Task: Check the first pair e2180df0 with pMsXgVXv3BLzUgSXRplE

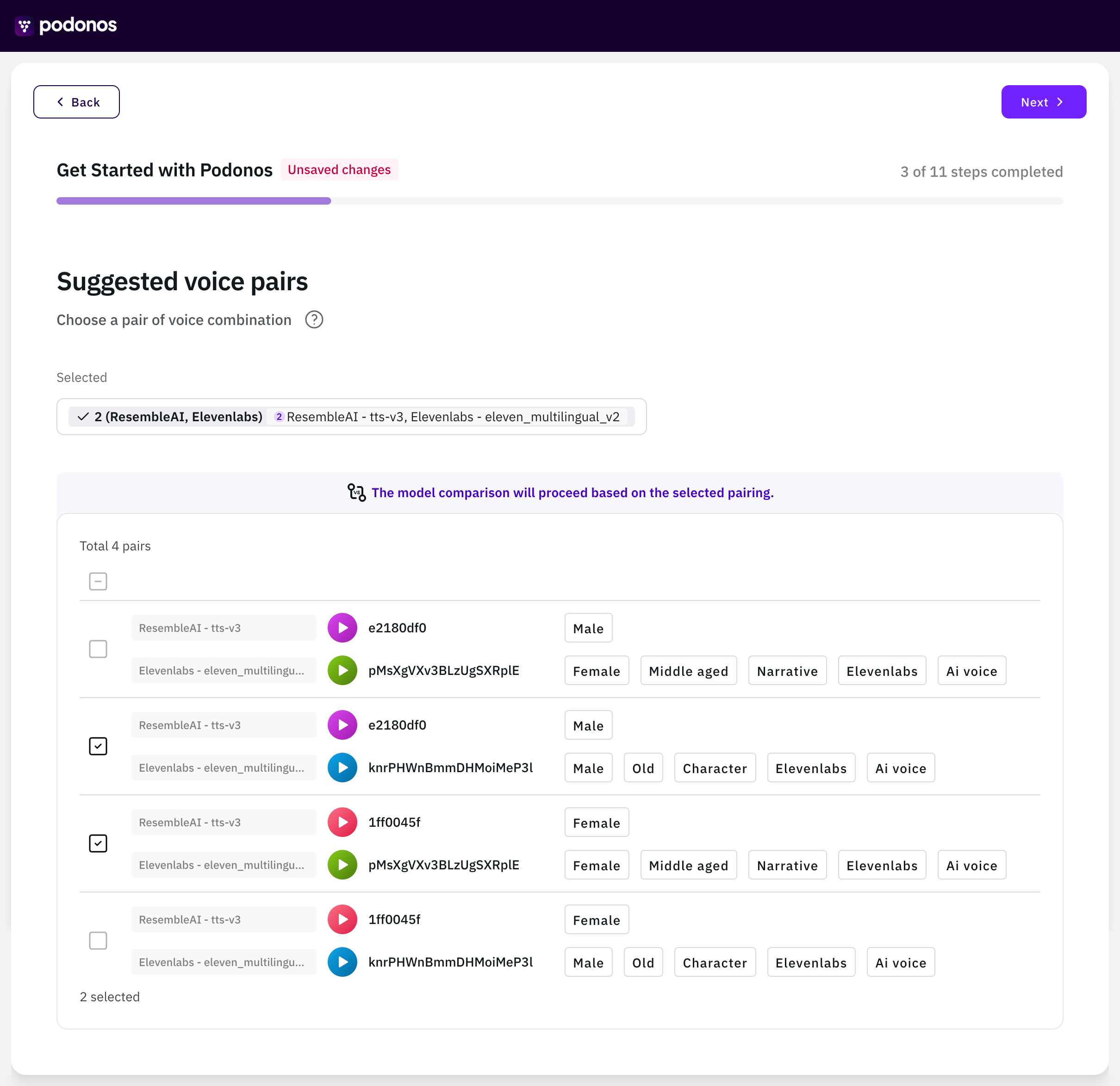Action: 98,649
